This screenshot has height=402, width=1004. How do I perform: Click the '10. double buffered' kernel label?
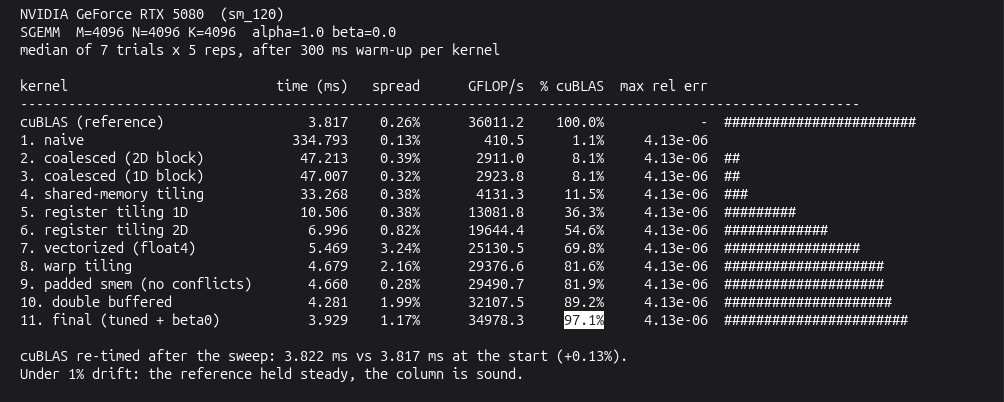pos(95,302)
